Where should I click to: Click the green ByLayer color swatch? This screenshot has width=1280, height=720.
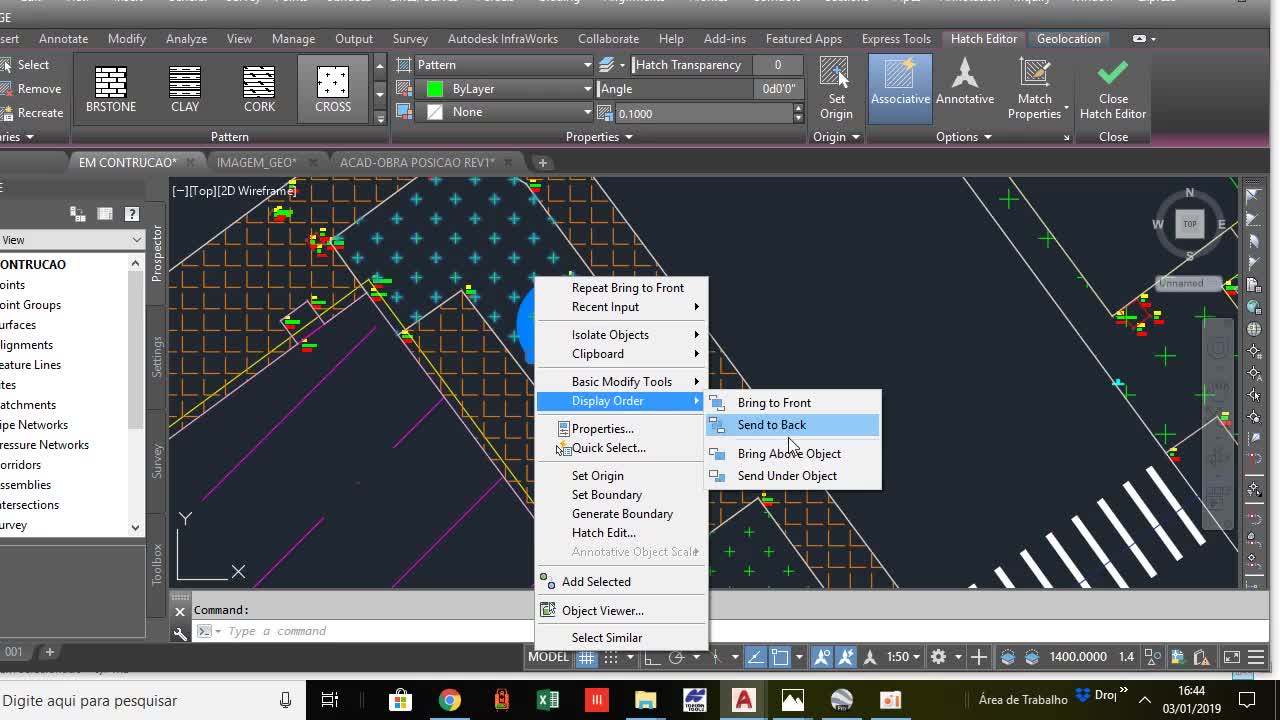pos(435,89)
